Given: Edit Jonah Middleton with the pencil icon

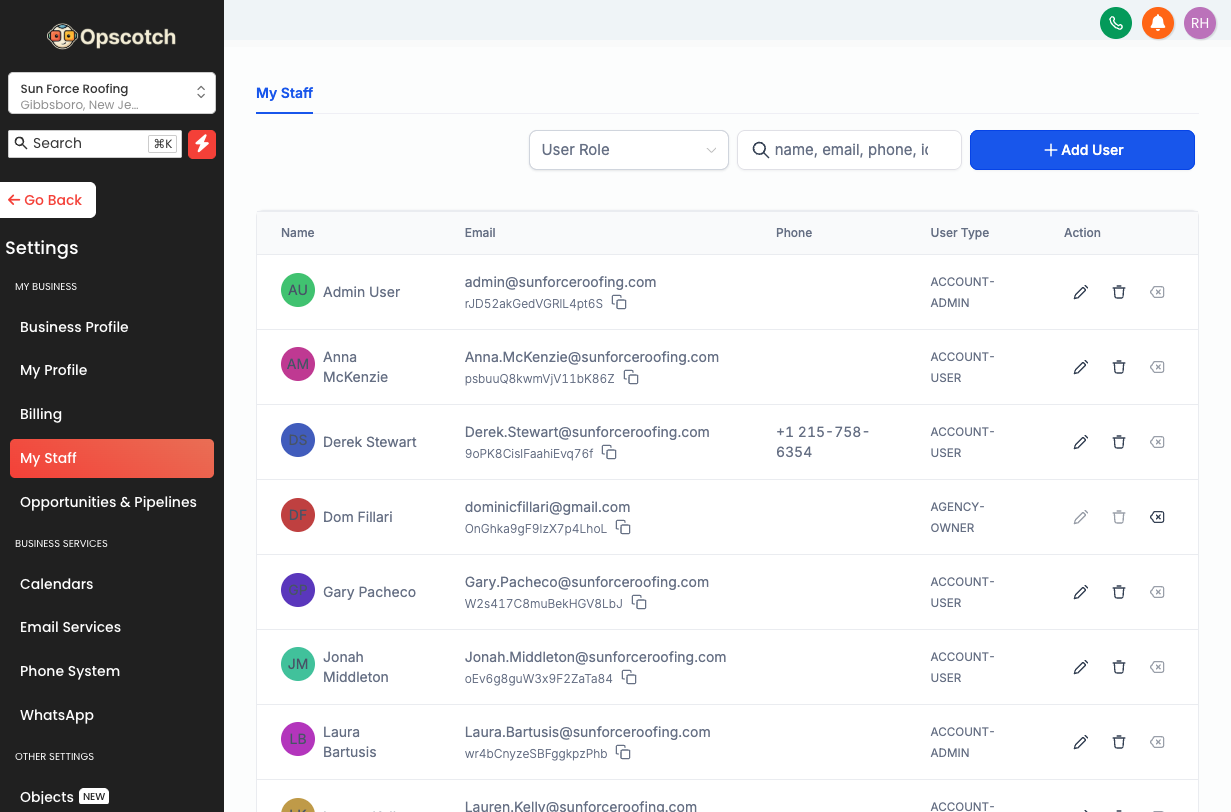Looking at the screenshot, I should click(1080, 667).
